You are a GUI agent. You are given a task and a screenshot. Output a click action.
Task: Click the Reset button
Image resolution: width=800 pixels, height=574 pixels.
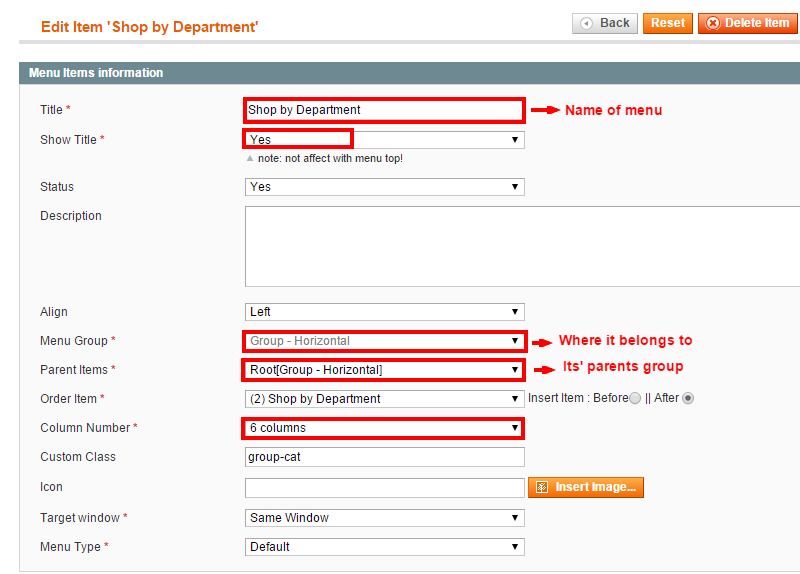(667, 23)
